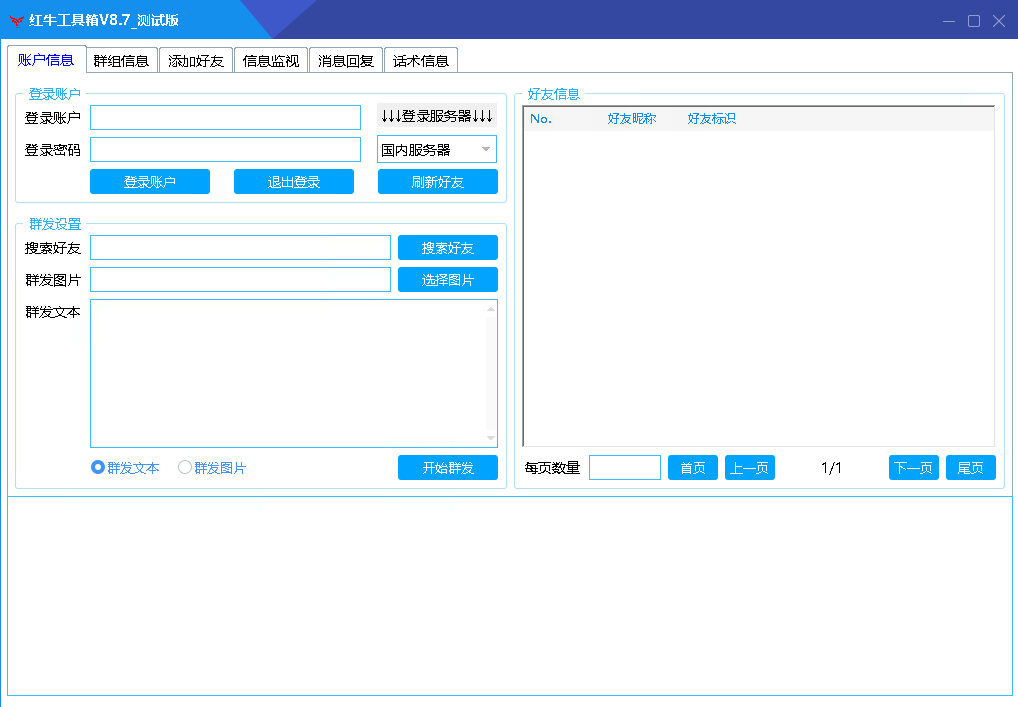
Task: Go to the 信息监视 tab
Action: (271, 61)
